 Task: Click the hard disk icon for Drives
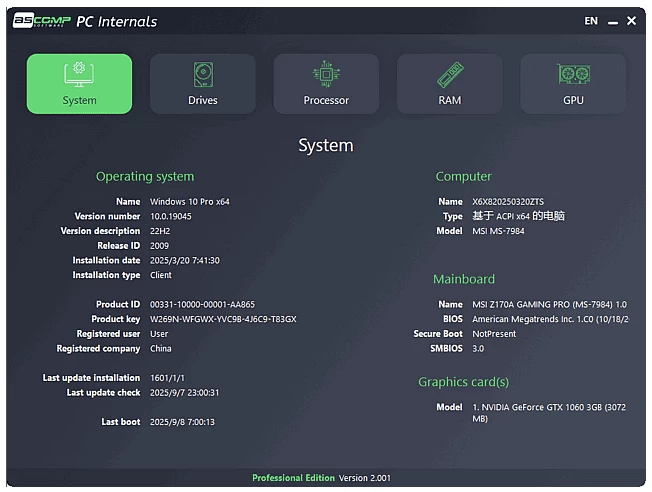coord(202,75)
